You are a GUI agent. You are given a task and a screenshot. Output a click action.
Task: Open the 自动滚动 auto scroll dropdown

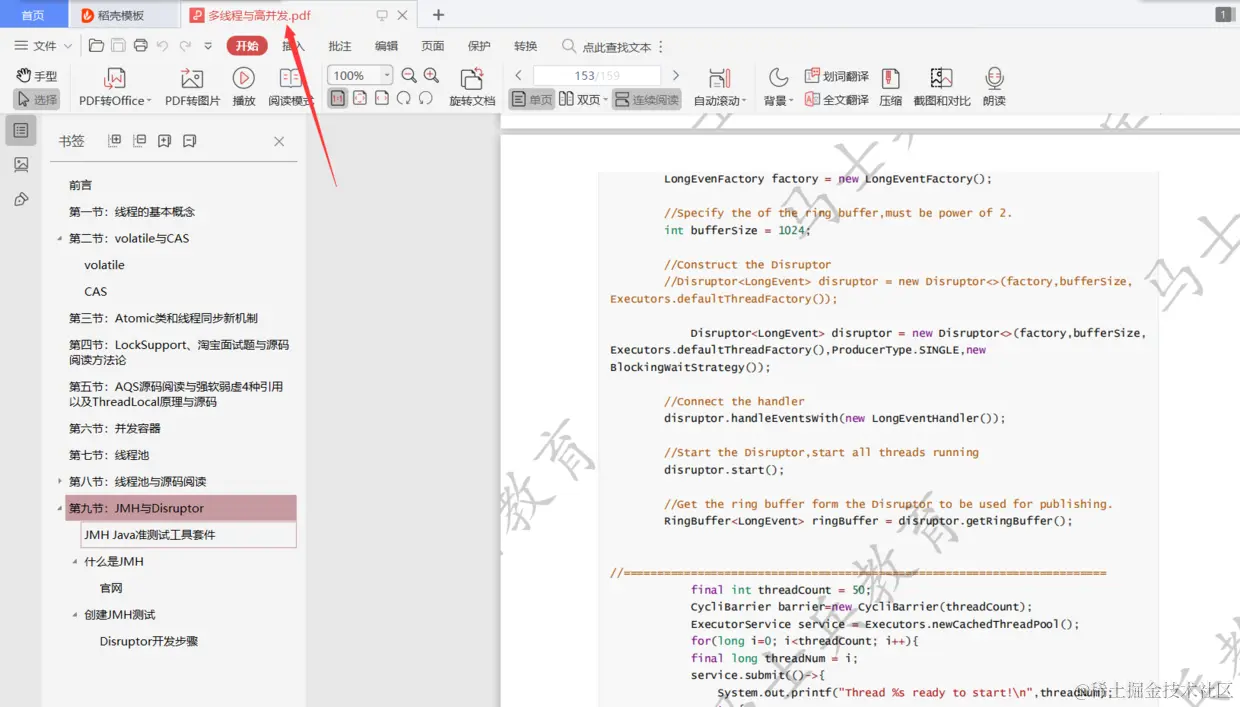click(720, 87)
